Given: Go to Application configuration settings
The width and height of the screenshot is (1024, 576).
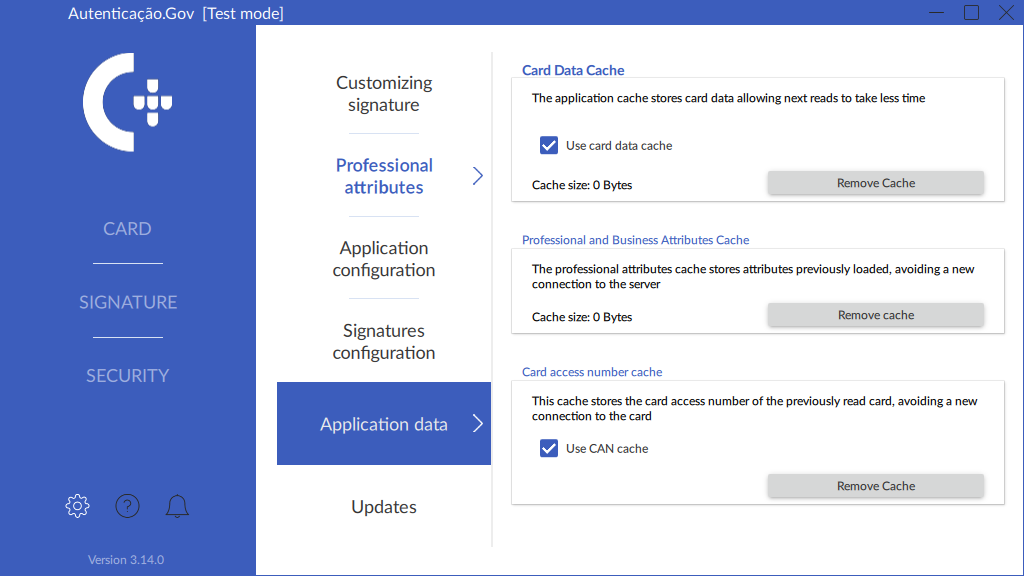Looking at the screenshot, I should coord(384,259).
